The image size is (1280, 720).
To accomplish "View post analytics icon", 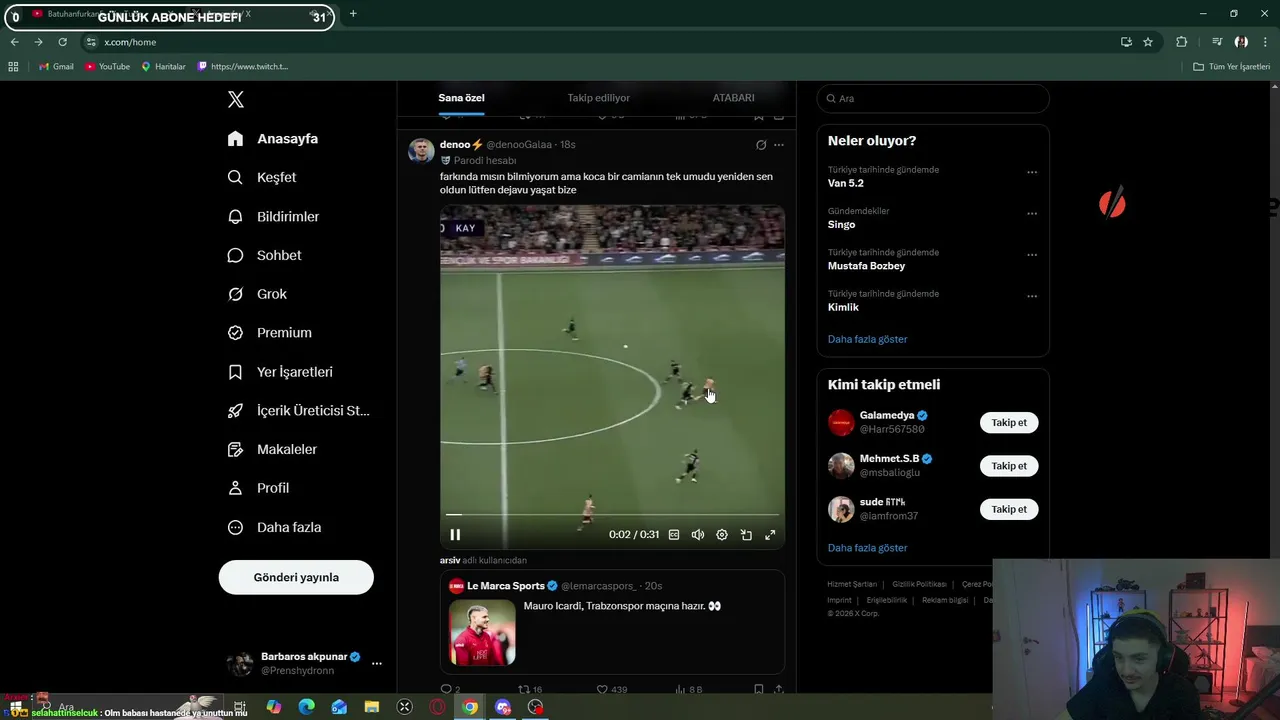I will pyautogui.click(x=689, y=690).
